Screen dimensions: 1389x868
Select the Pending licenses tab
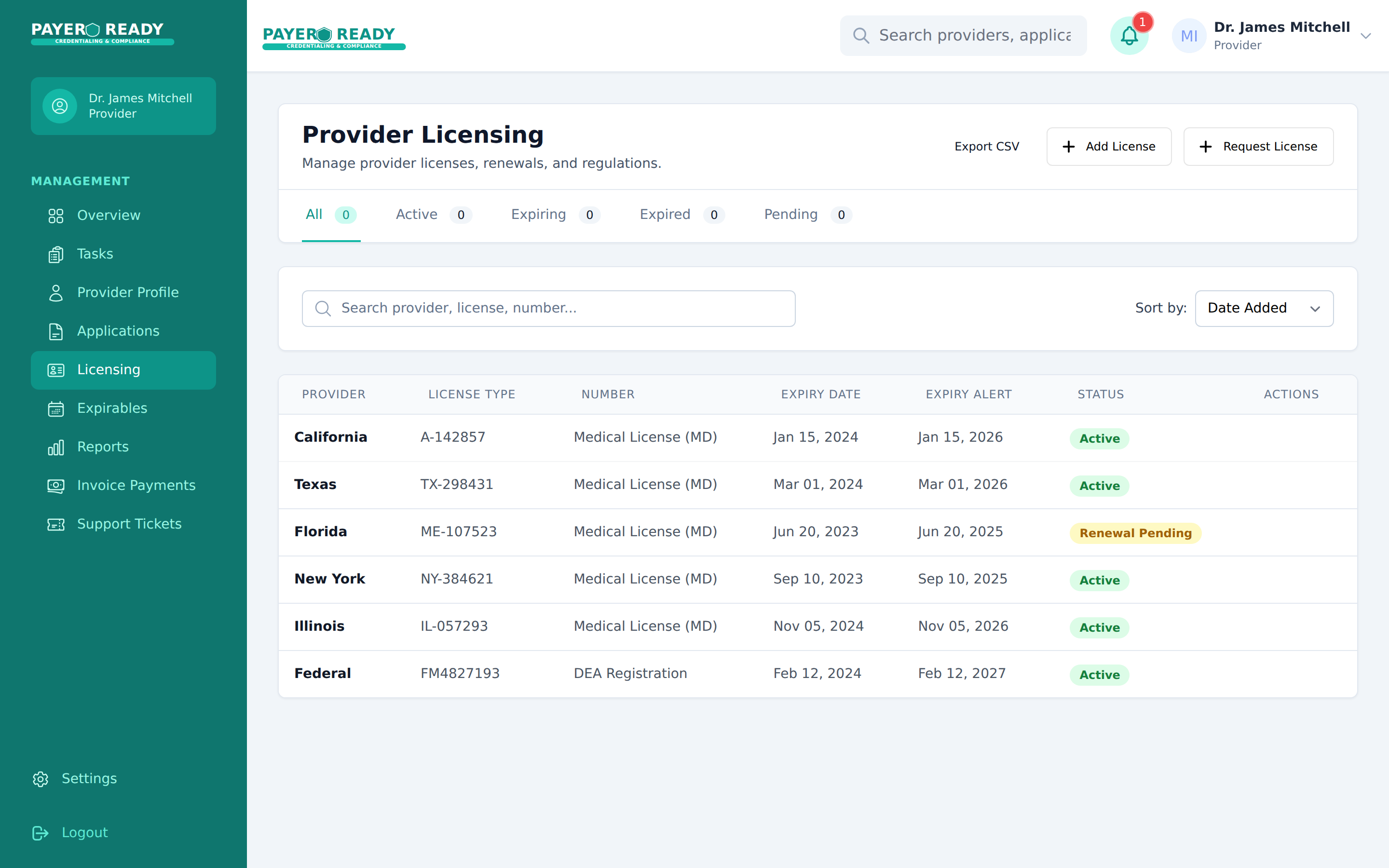[x=790, y=215]
